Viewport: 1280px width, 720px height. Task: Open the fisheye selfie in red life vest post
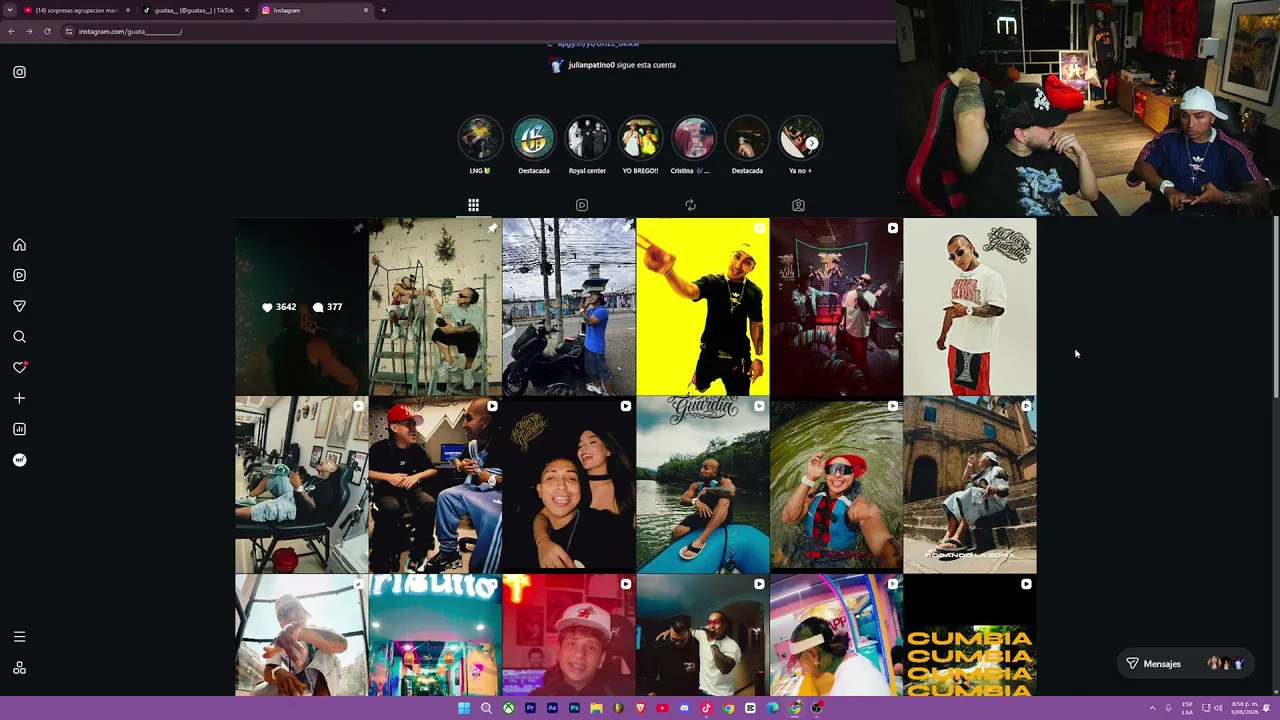(836, 485)
